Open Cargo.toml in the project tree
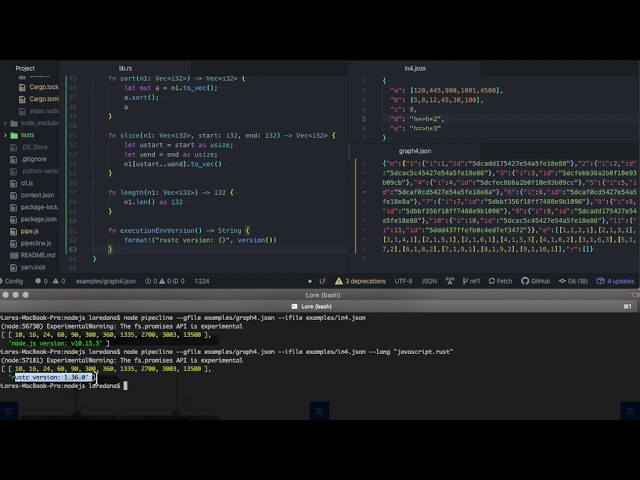The image size is (640, 480). click(x=44, y=99)
